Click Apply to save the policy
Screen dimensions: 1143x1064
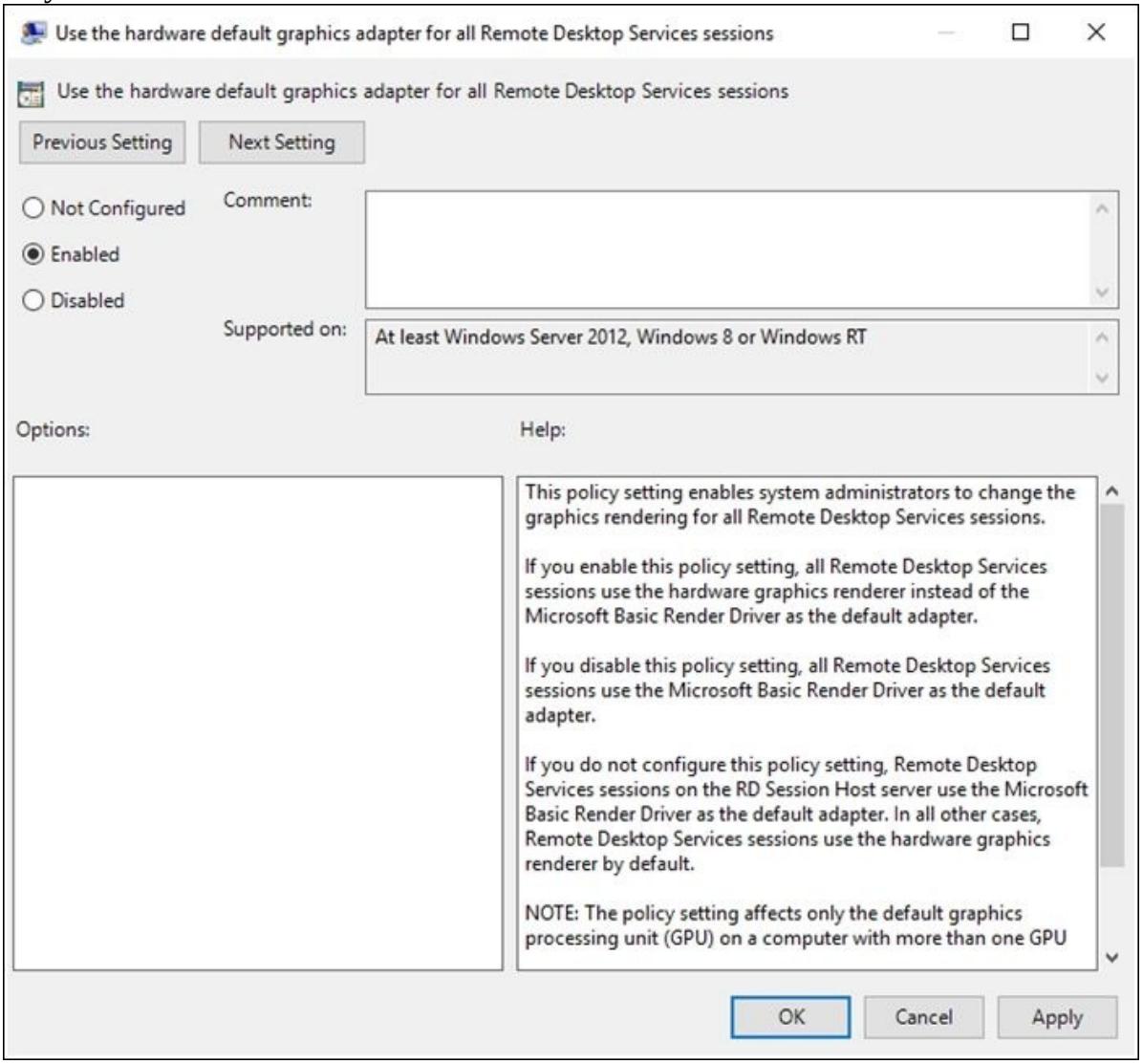coord(1057,1016)
